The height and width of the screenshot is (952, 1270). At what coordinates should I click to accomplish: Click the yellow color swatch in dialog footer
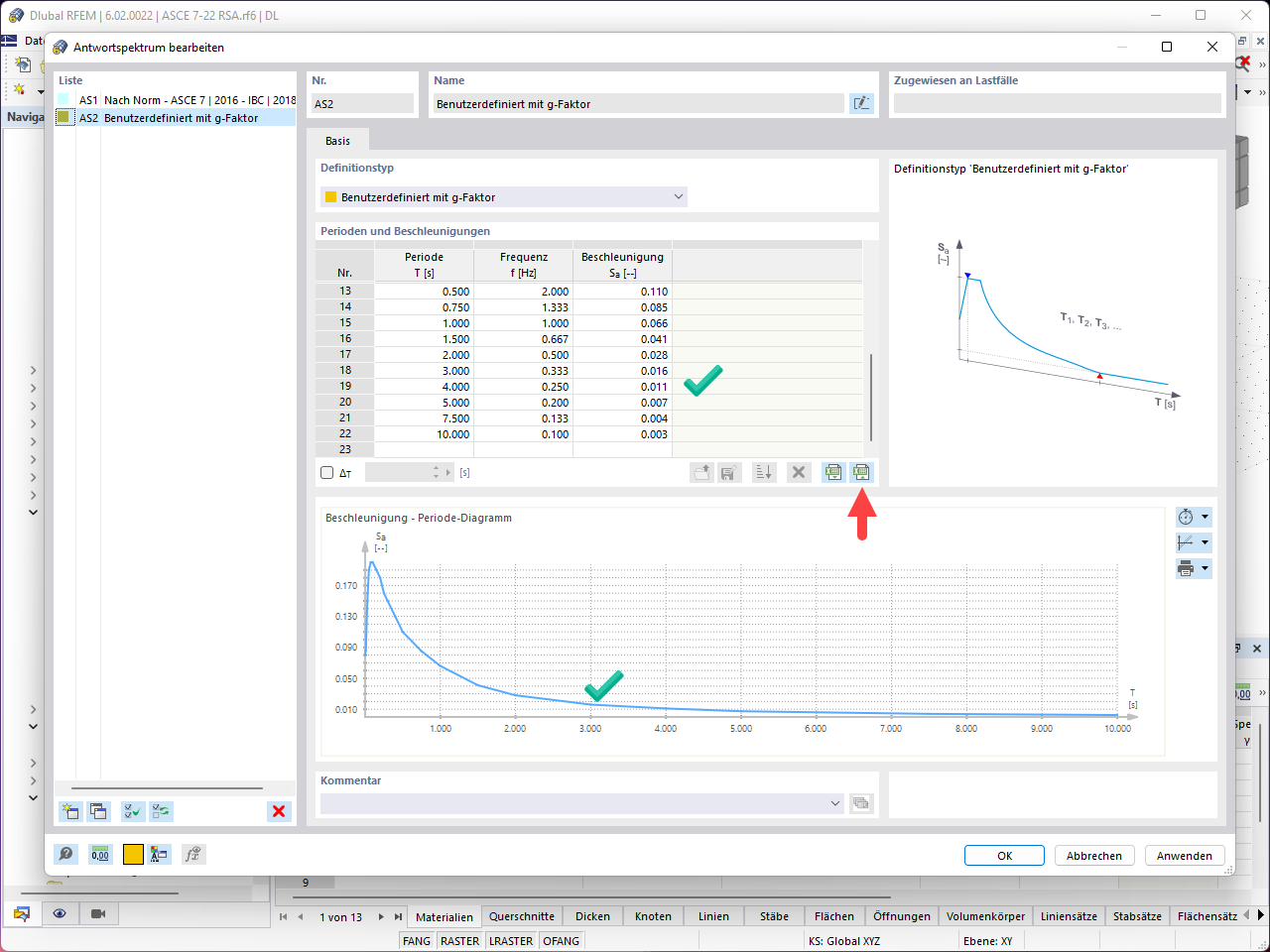[133, 854]
